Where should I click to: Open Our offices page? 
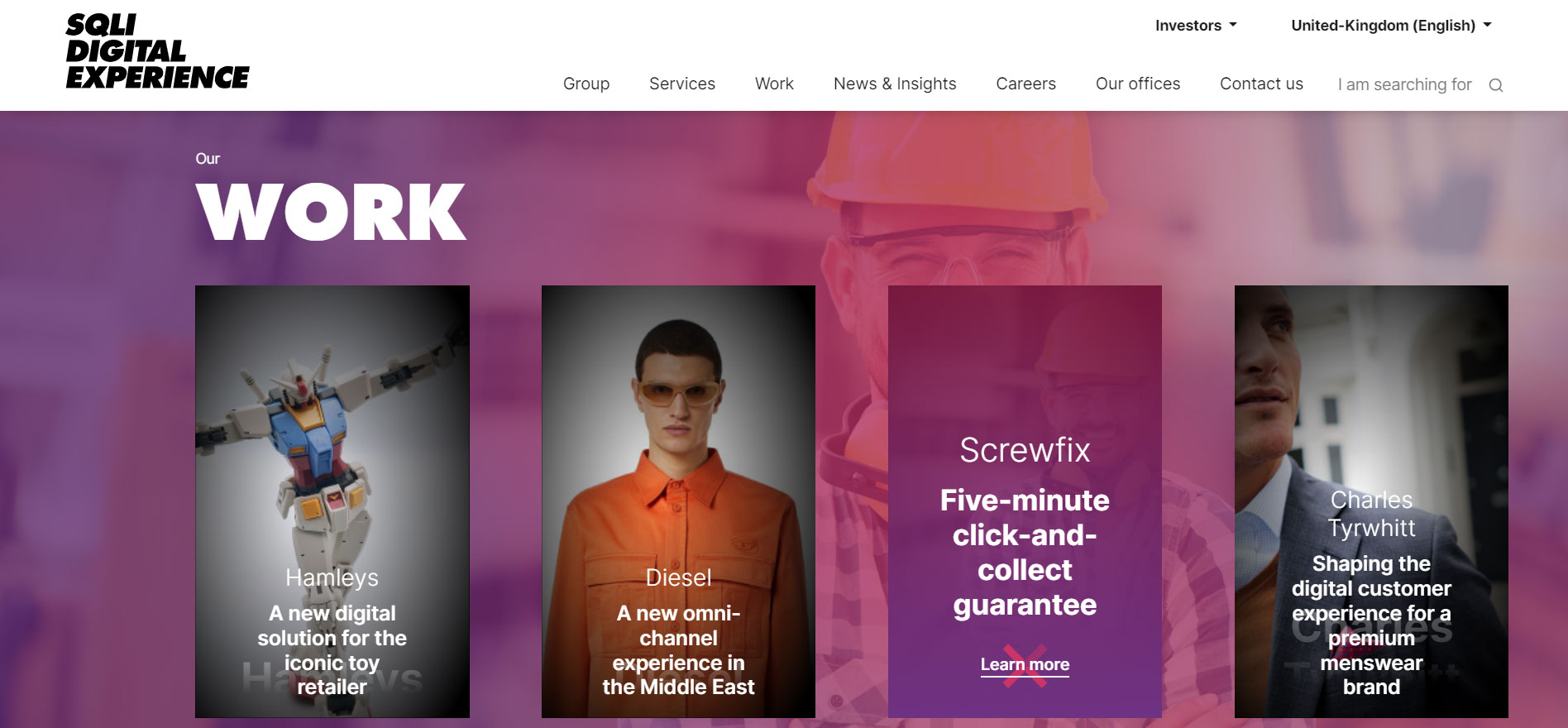tap(1138, 84)
